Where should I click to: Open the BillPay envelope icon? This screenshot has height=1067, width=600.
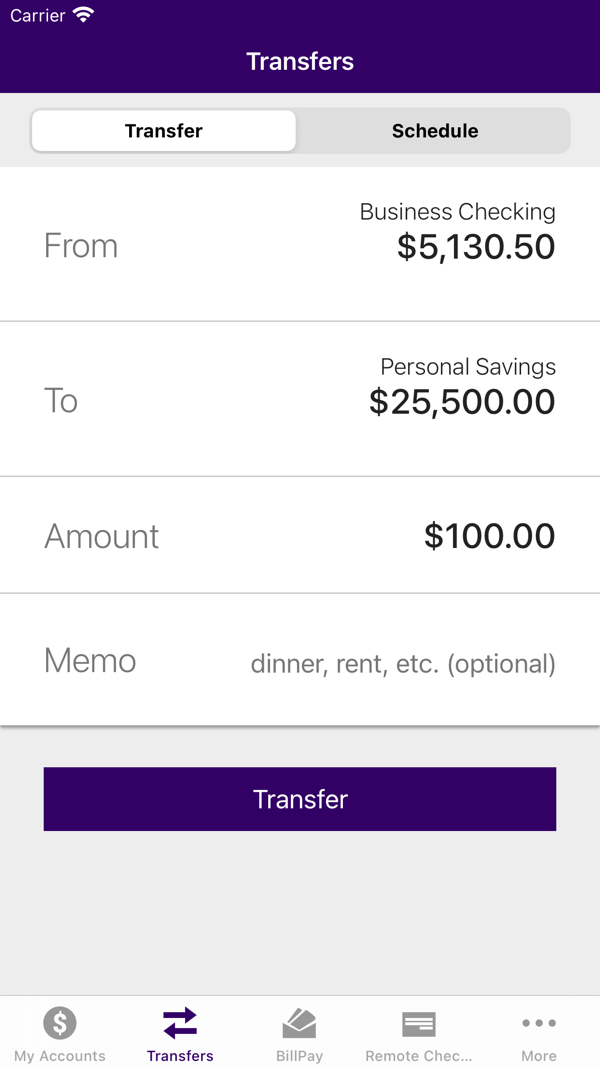299,1023
